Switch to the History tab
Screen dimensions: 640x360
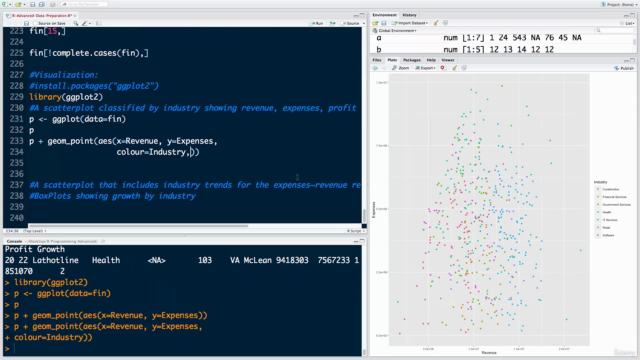coord(409,15)
